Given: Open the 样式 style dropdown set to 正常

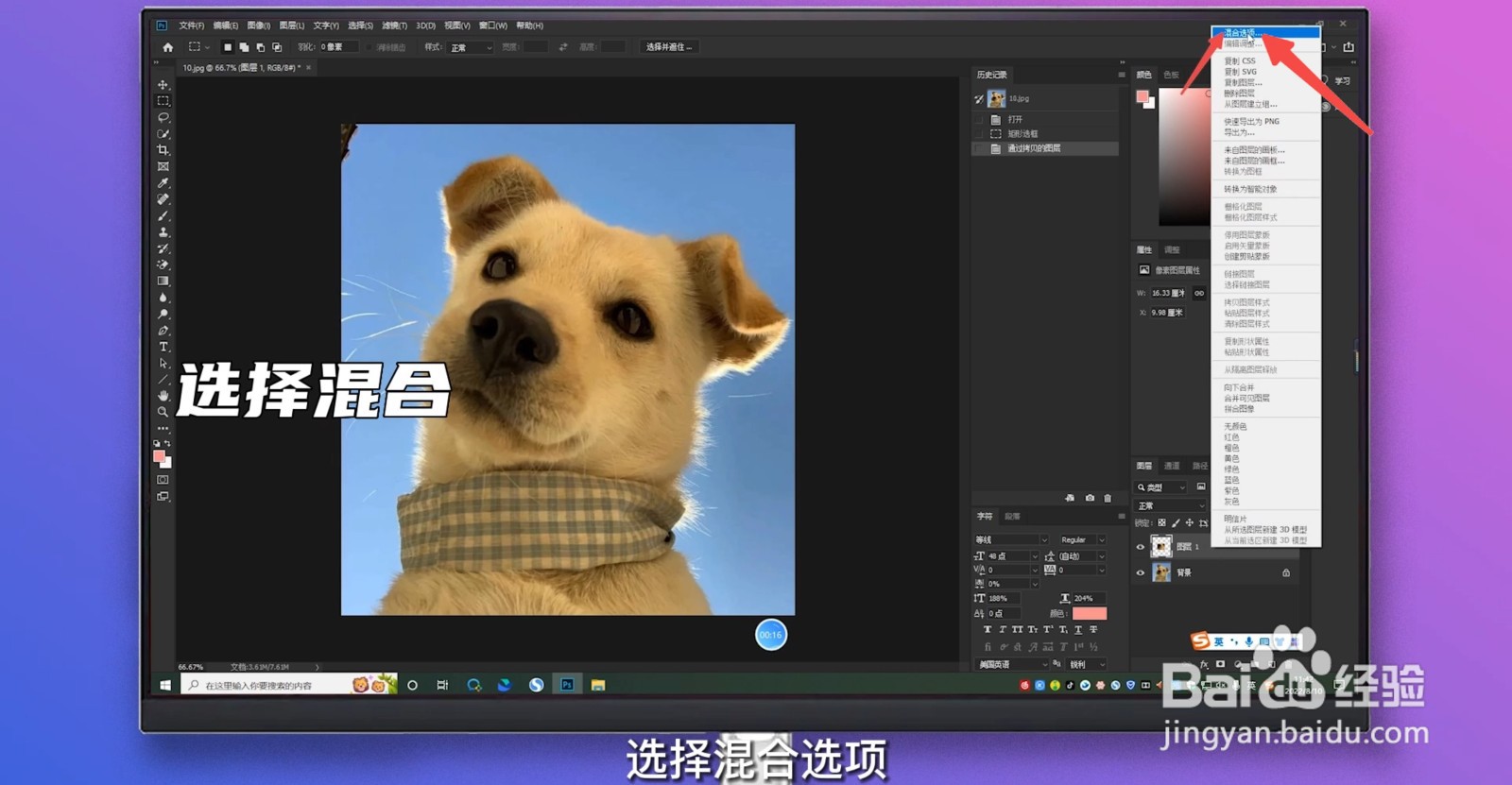Looking at the screenshot, I should [x=472, y=47].
